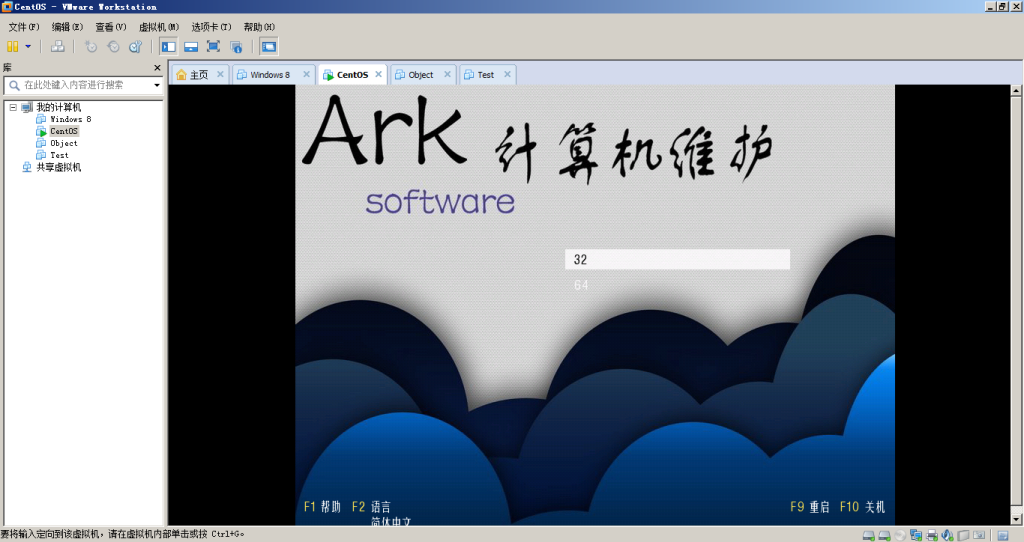Click F9 重启 in the boot screen
This screenshot has height=542, width=1024.
pos(810,507)
